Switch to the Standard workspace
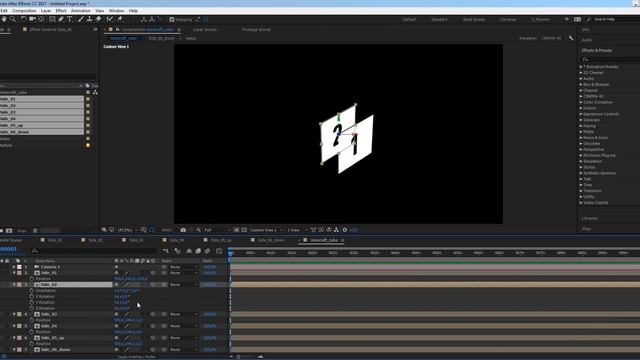Screen dimensions: 640x360 point(439,20)
